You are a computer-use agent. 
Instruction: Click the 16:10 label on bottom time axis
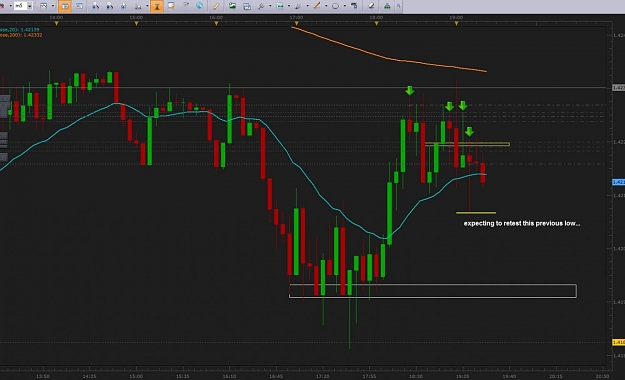(229, 376)
